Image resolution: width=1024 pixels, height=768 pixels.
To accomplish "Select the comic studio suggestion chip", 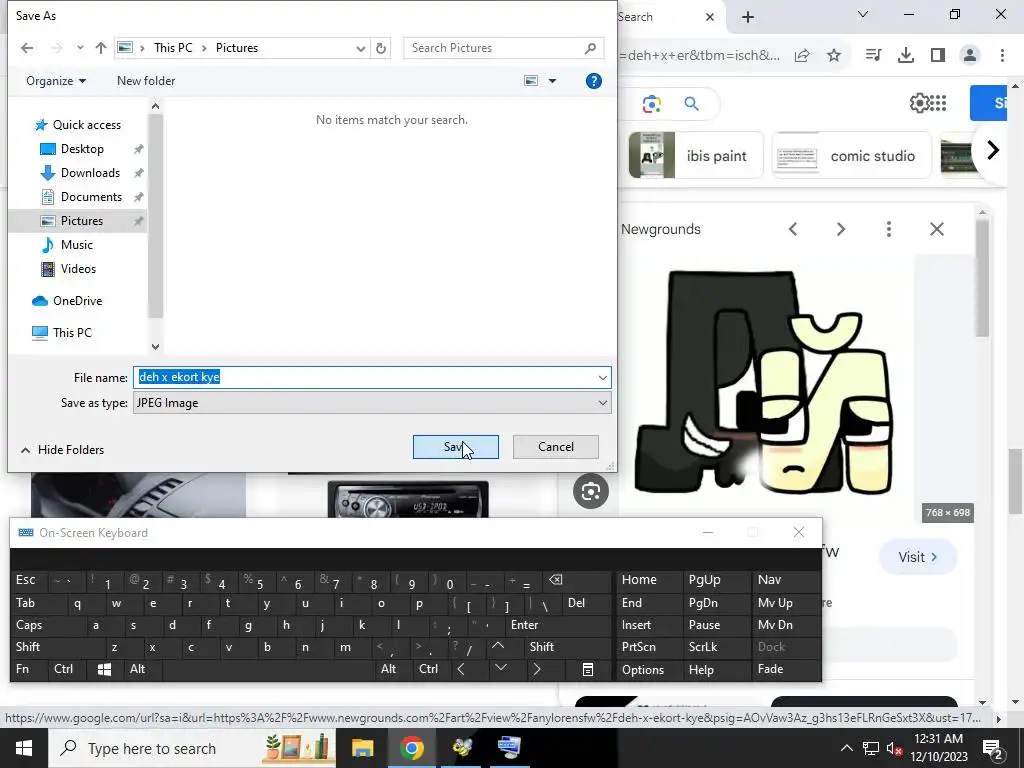I will point(852,155).
